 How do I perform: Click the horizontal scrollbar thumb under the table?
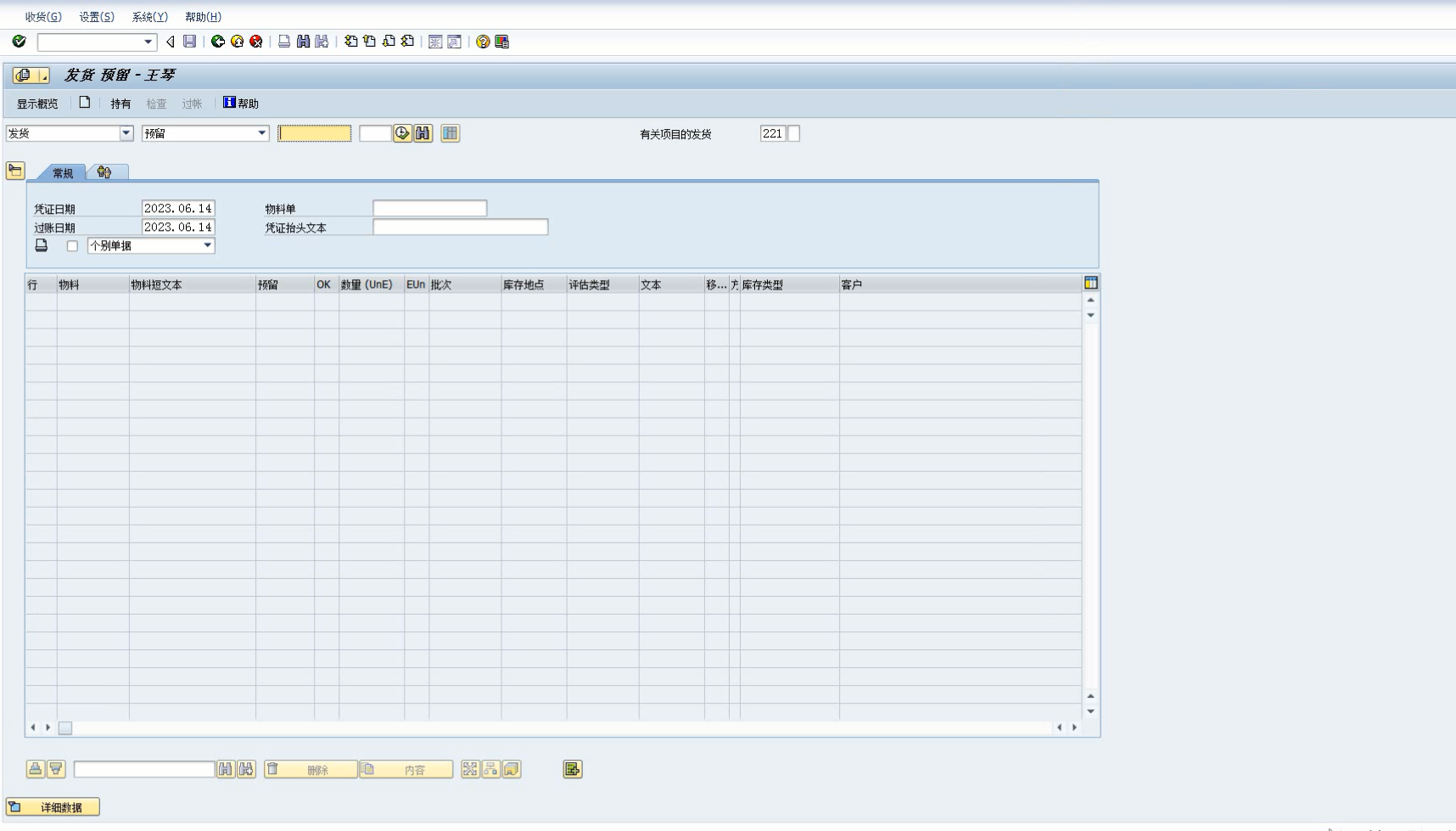pos(64,727)
